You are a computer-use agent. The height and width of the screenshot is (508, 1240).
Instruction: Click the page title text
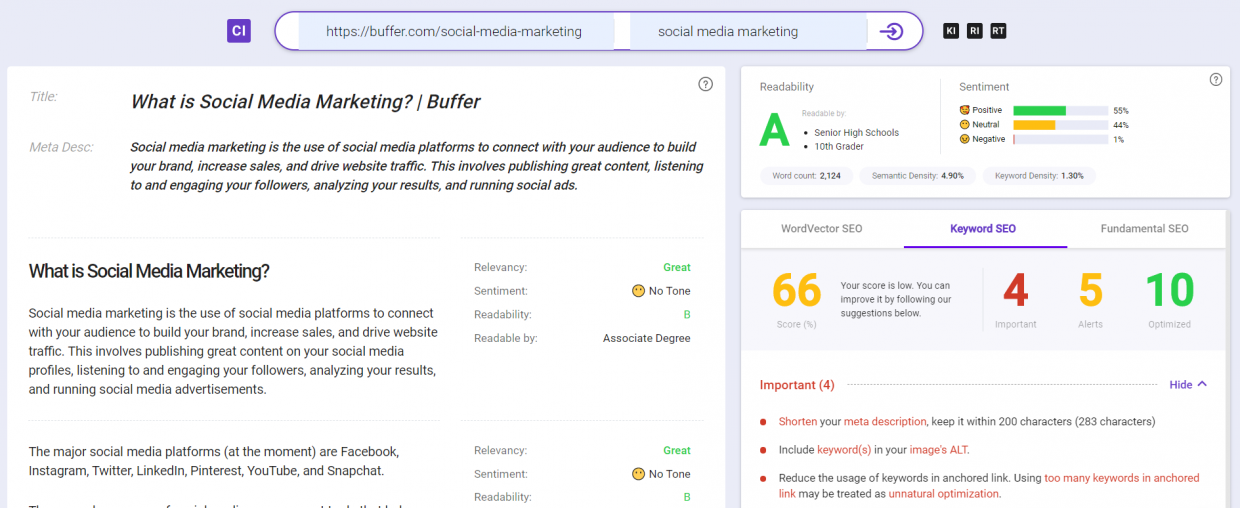[306, 101]
